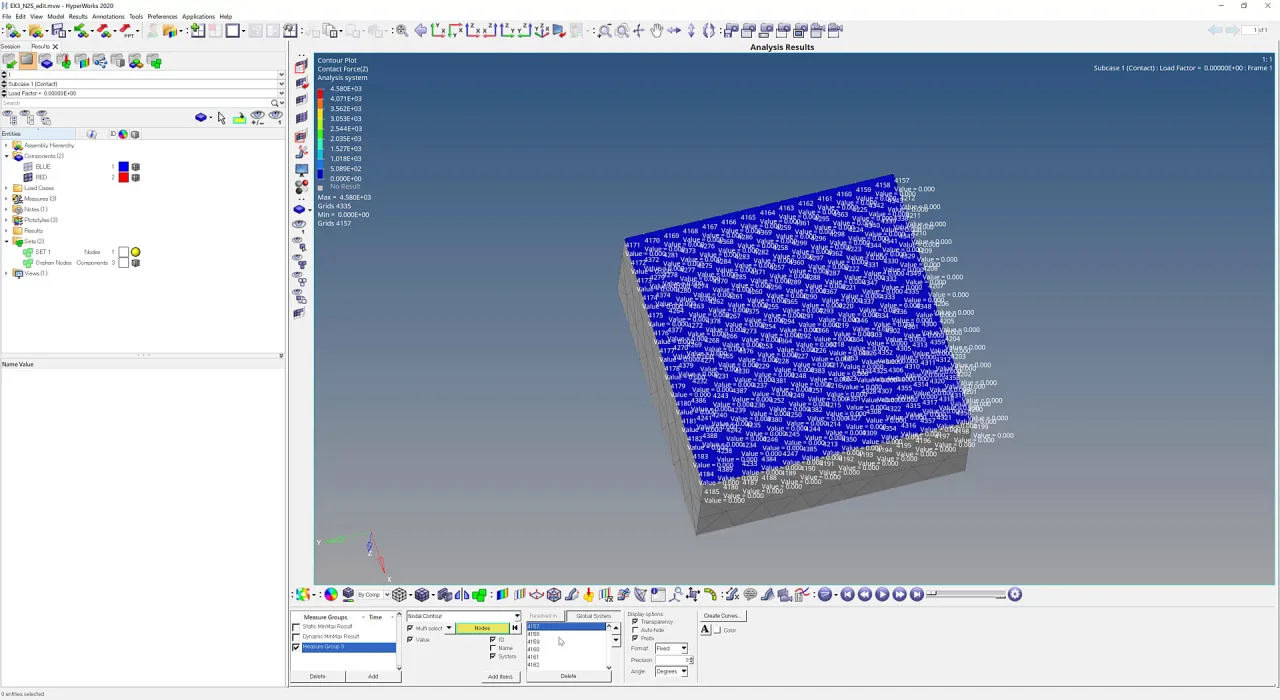
Task: Toggle the Multi select checkbox
Action: [410, 628]
